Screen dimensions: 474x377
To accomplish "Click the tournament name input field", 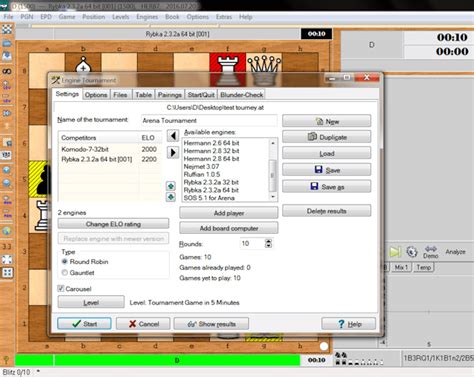I will tap(209, 120).
